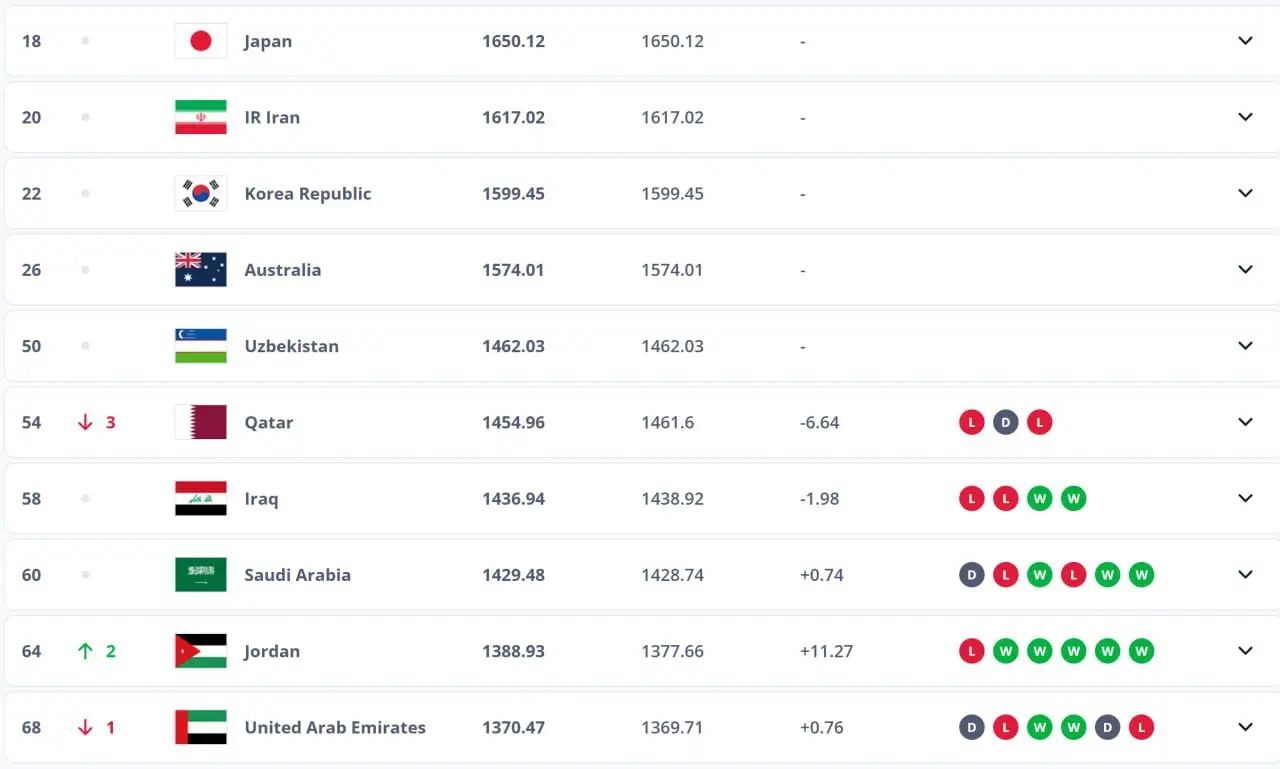1280x769 pixels.
Task: Click Jordan's green up-arrow rank change icon
Action: click(85, 651)
